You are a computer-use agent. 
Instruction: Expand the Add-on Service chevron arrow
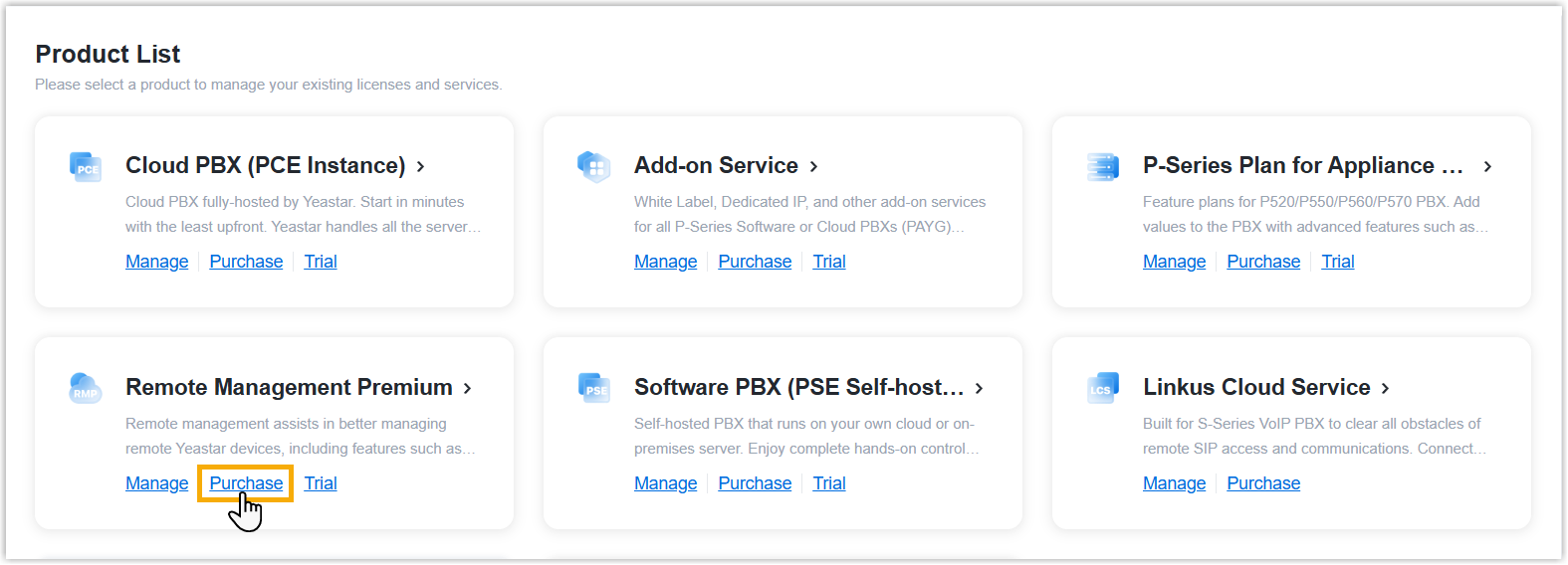813,167
